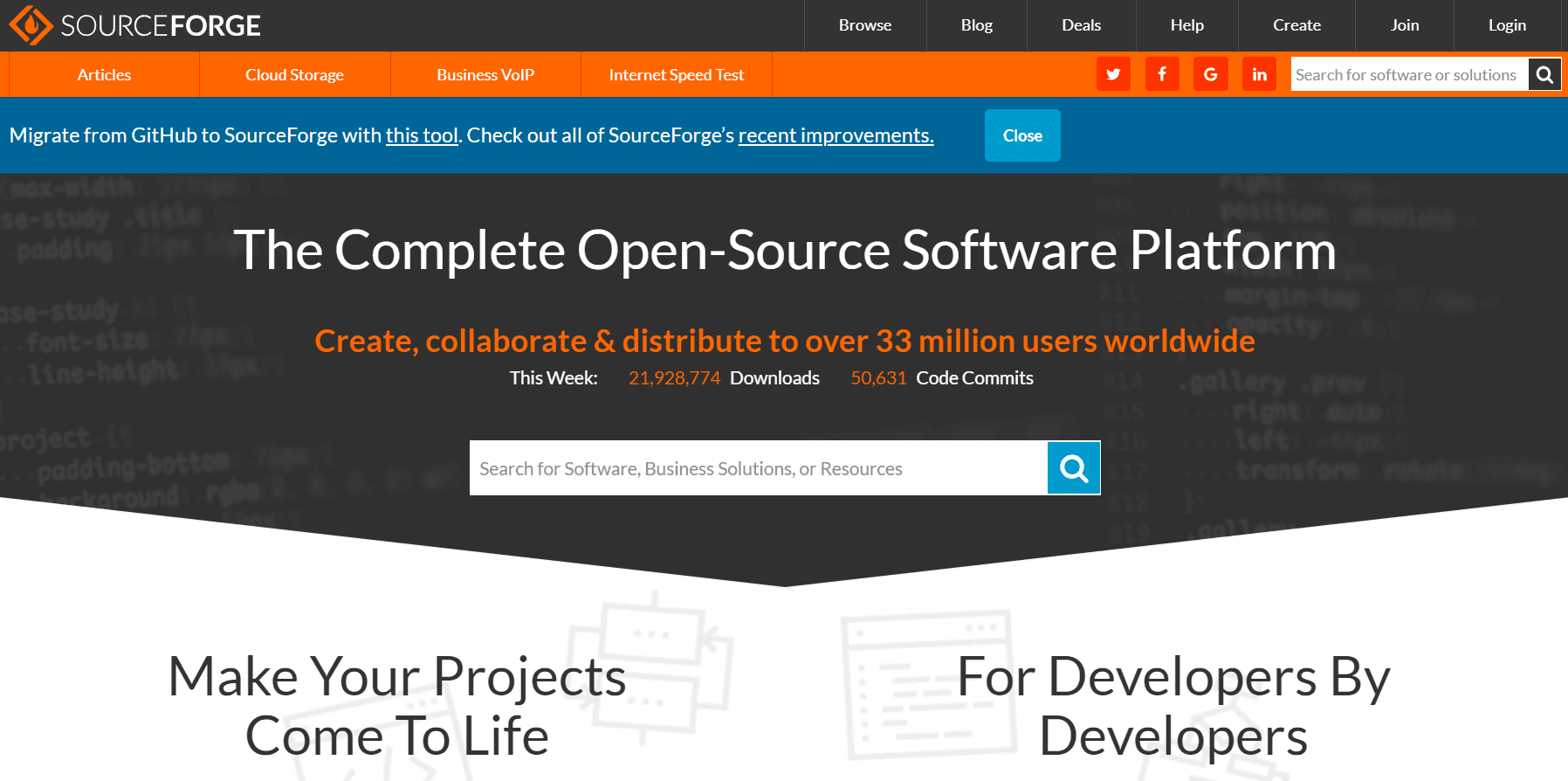This screenshot has width=1568, height=781.
Task: Click 'The Complete Open-Source Software Platform' headline
Action: (x=785, y=251)
